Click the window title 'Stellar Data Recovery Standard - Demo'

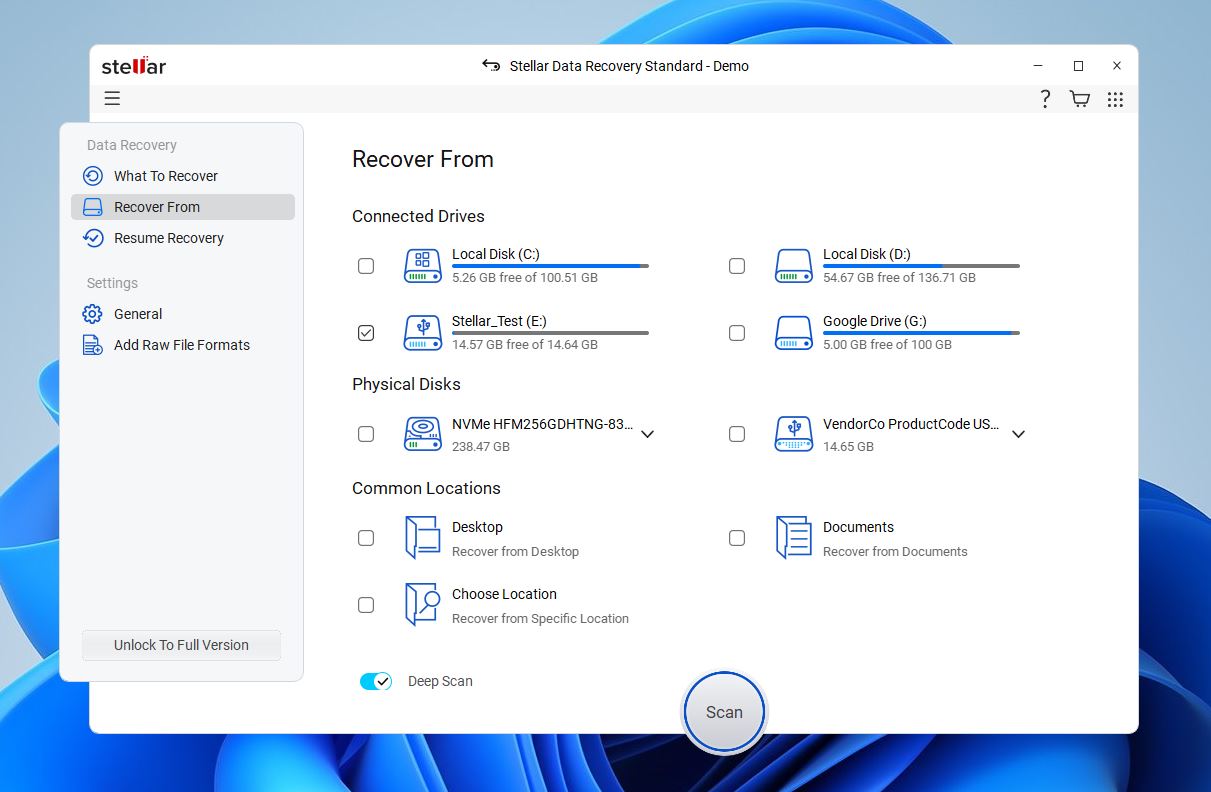[x=629, y=66]
